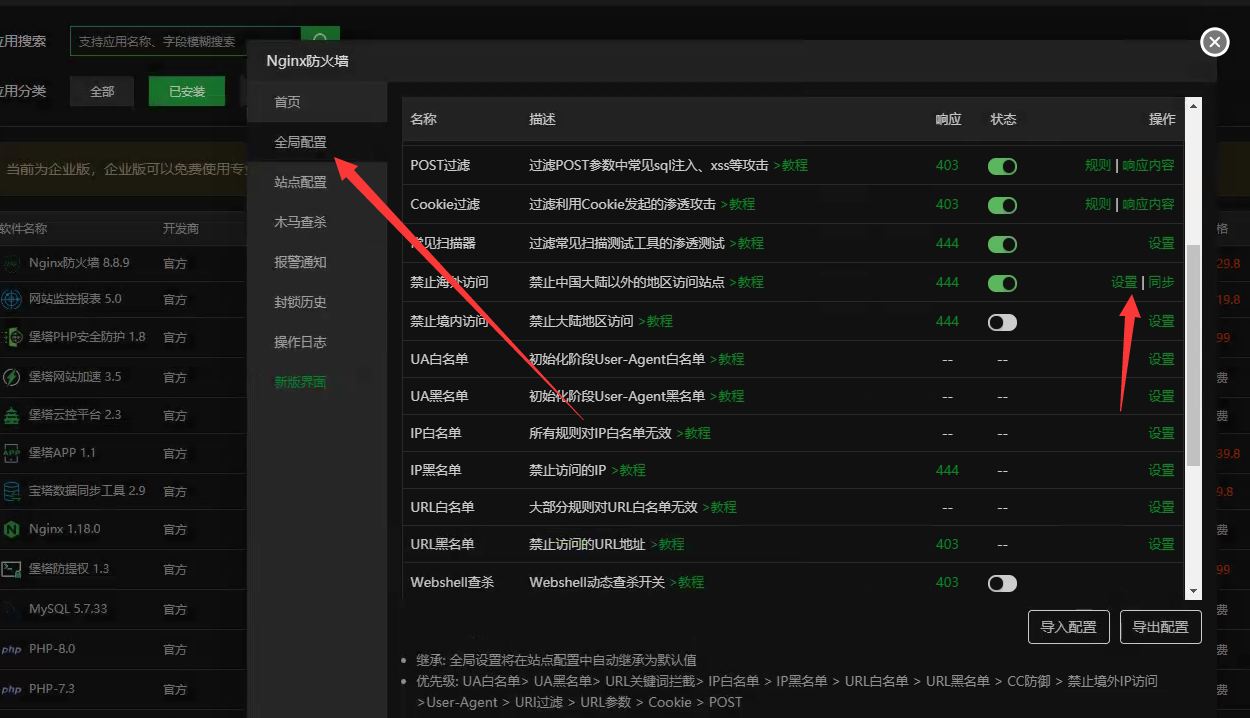Close the Nginx firewall dialog
The image size is (1250, 718).
point(1214,41)
